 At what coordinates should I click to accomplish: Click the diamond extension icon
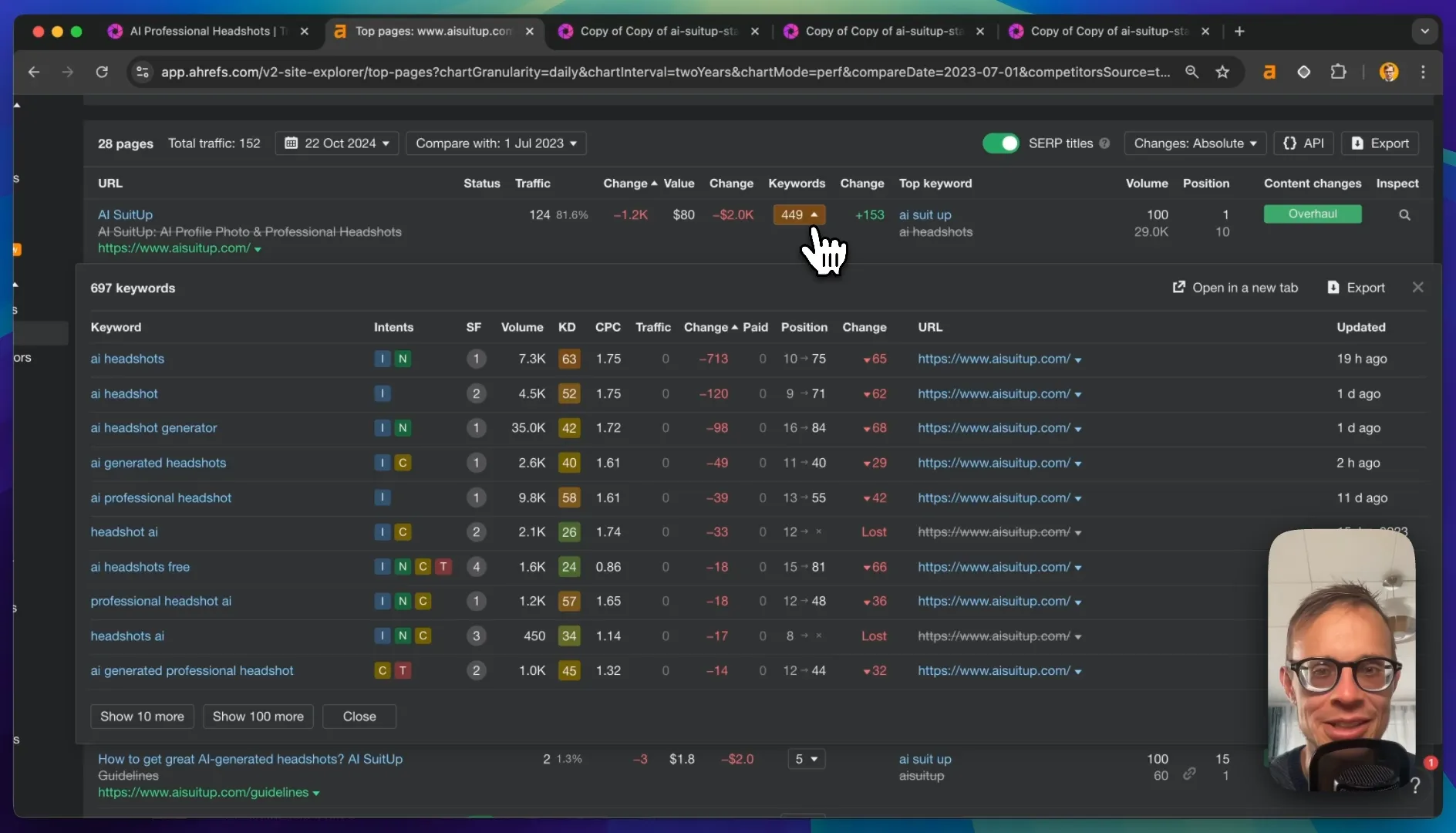click(x=1303, y=72)
